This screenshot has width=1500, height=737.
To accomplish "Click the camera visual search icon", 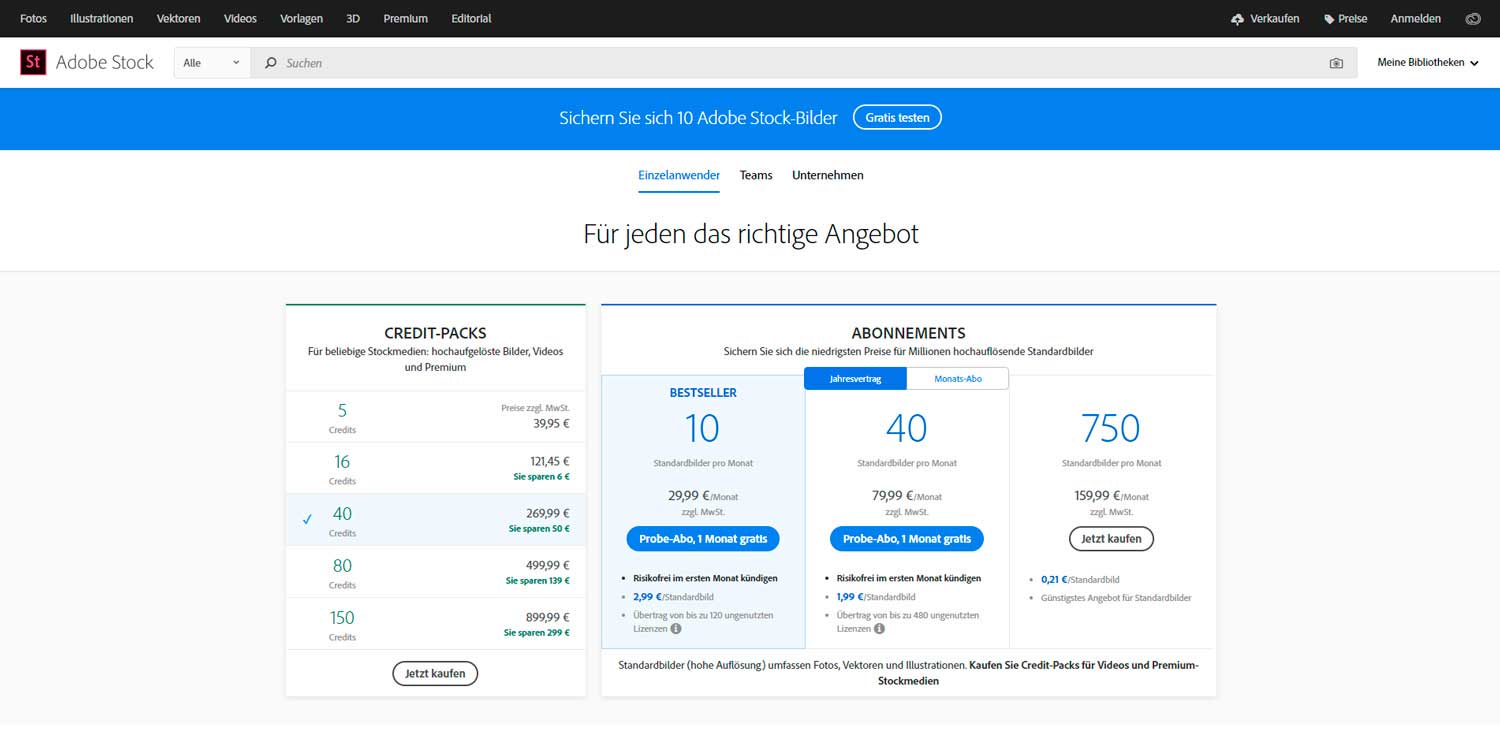I will [x=1336, y=63].
